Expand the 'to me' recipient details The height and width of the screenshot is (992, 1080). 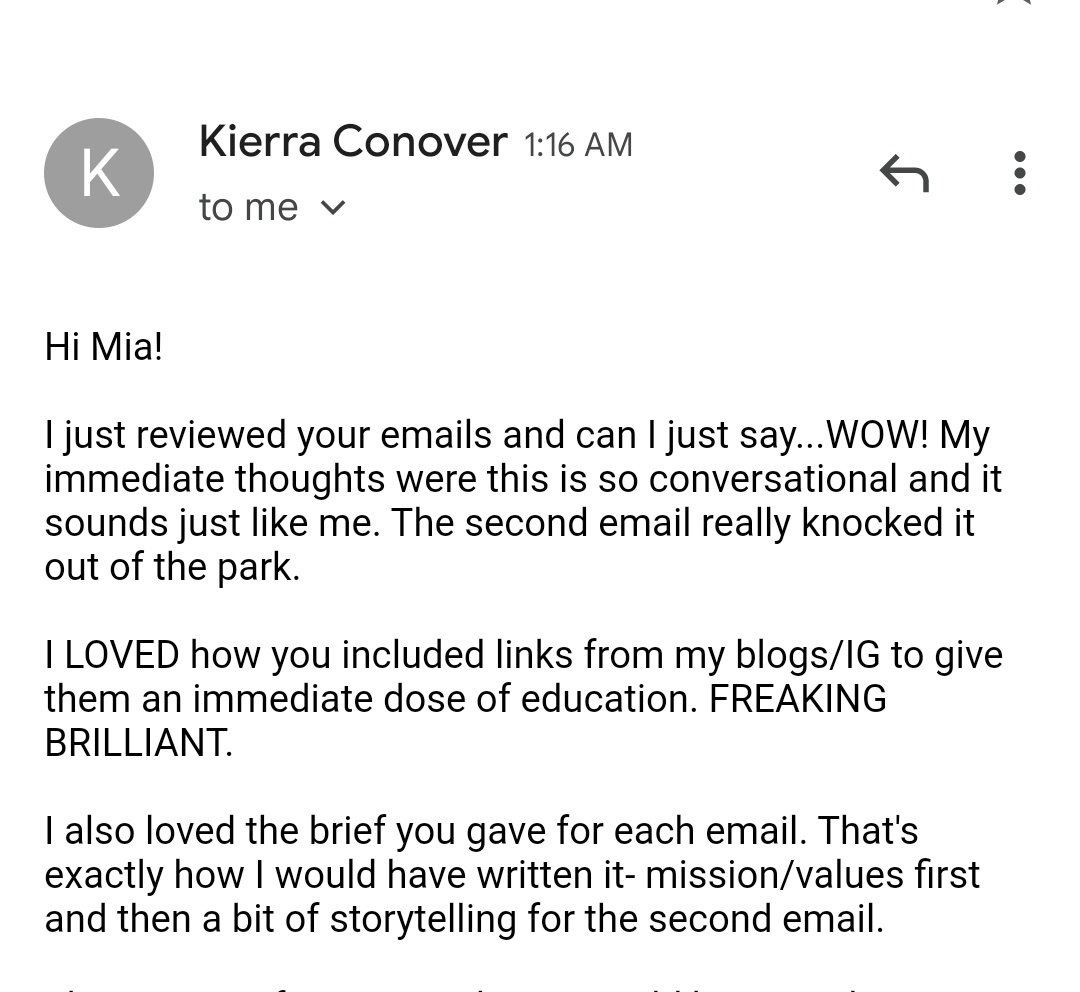pyautogui.click(x=331, y=207)
